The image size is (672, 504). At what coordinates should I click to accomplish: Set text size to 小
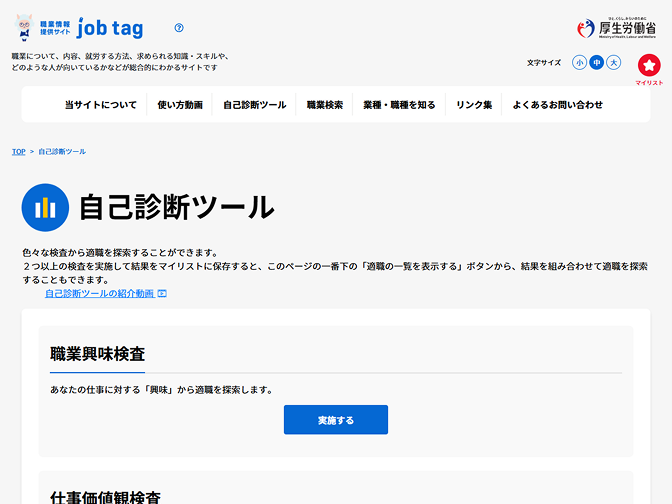579,63
